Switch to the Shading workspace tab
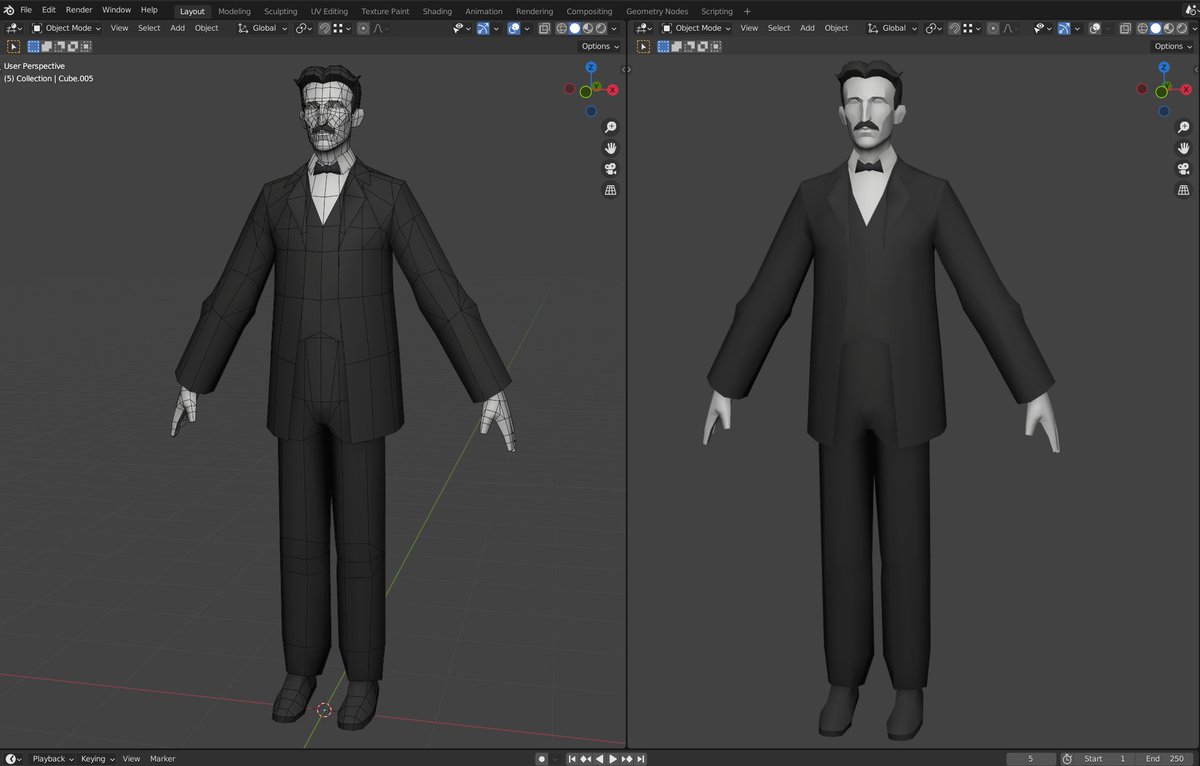The width and height of the screenshot is (1200, 766). pyautogui.click(x=437, y=11)
